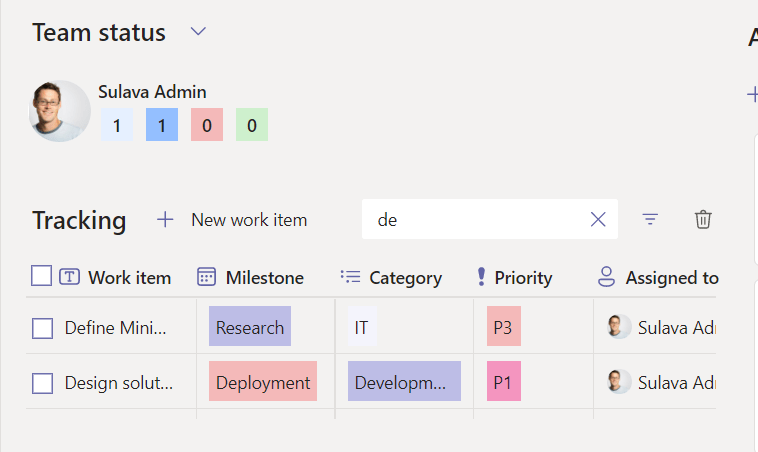Click the trash delete icon

[x=703, y=219]
